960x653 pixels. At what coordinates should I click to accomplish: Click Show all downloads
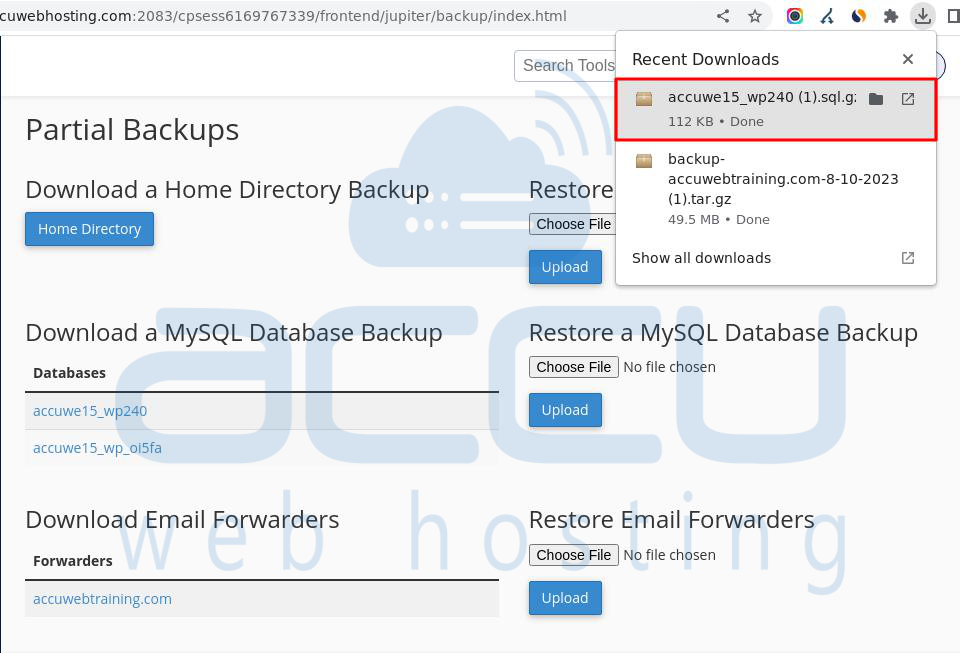701,258
